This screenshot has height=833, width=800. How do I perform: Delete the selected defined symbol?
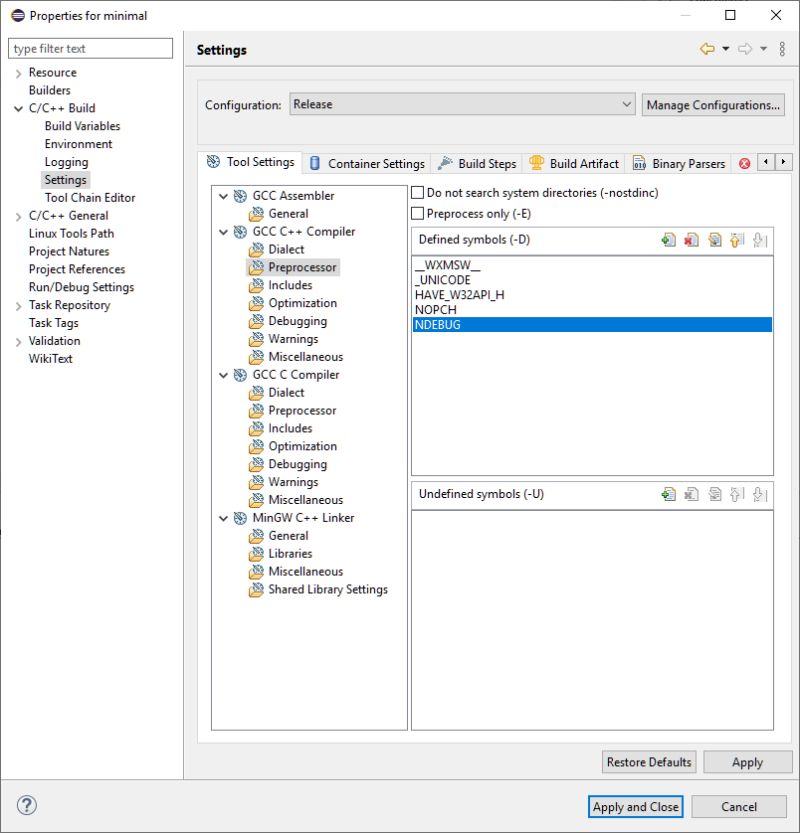point(691,239)
